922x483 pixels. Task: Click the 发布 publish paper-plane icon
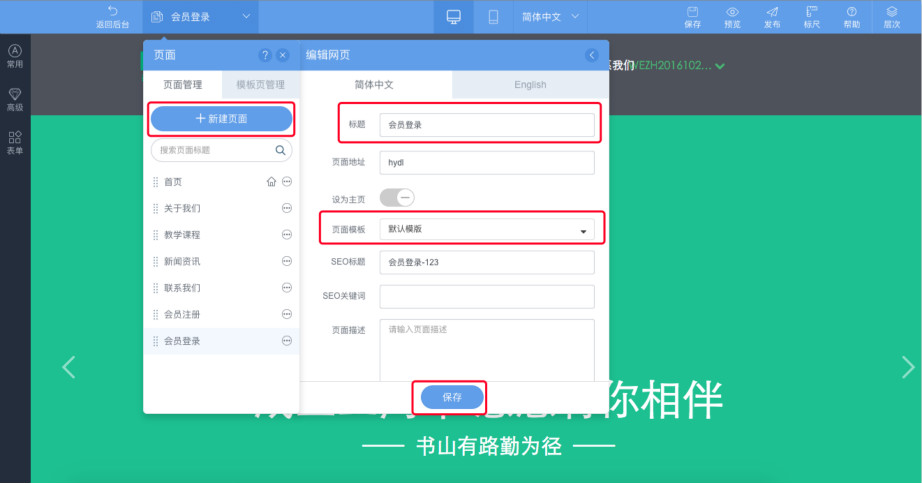pos(772,16)
